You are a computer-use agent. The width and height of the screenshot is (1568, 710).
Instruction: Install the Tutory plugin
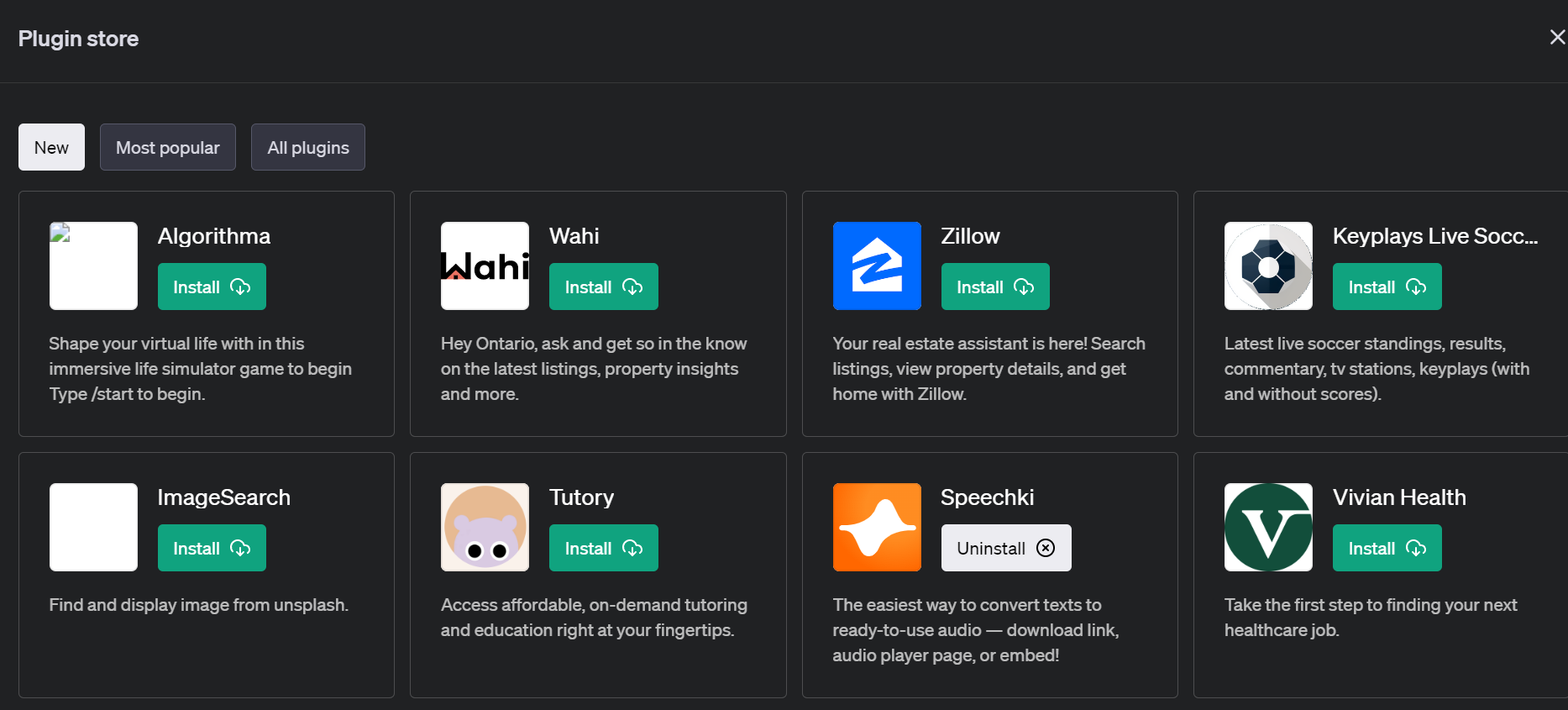click(603, 548)
